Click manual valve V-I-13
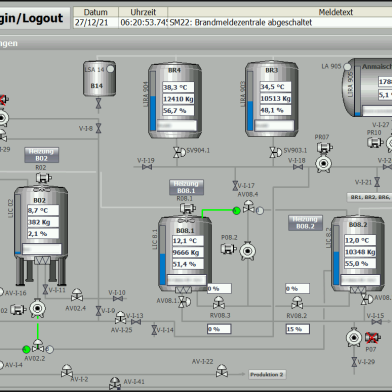The height and width of the screenshot is (392, 392). [136, 322]
